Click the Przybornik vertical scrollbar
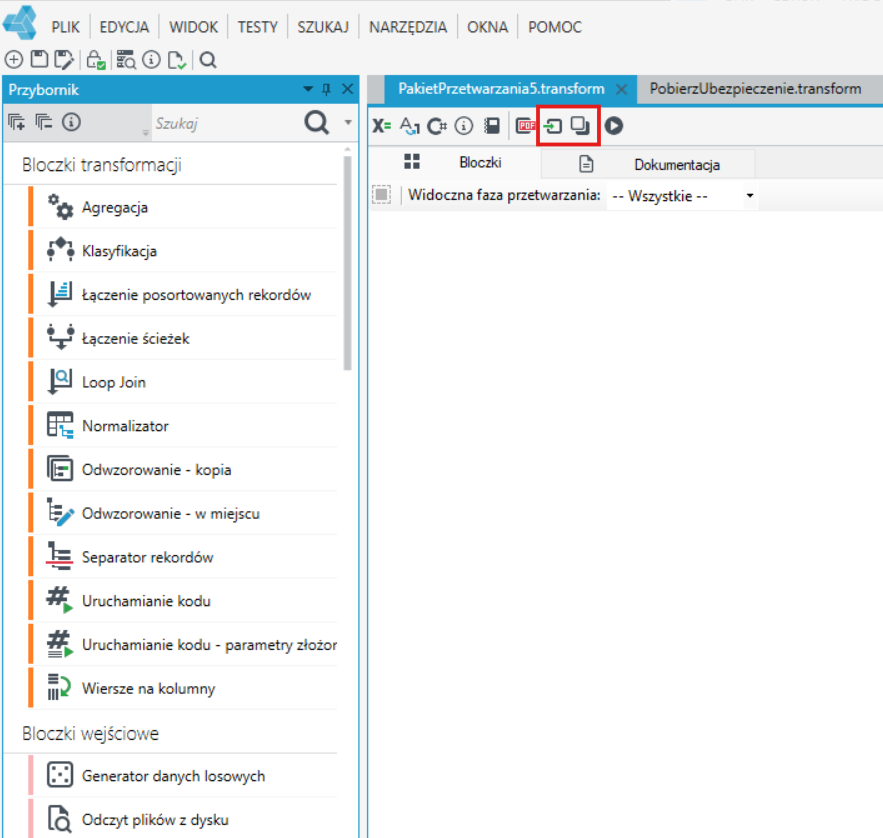The height and width of the screenshot is (838, 883). tap(347, 263)
